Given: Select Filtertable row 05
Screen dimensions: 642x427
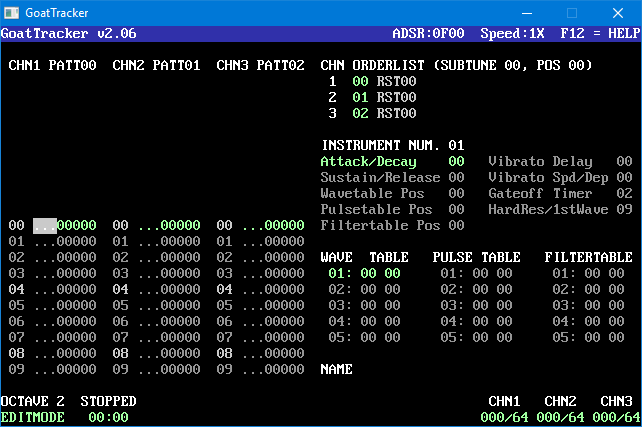Looking at the screenshot, I should 588,337.
